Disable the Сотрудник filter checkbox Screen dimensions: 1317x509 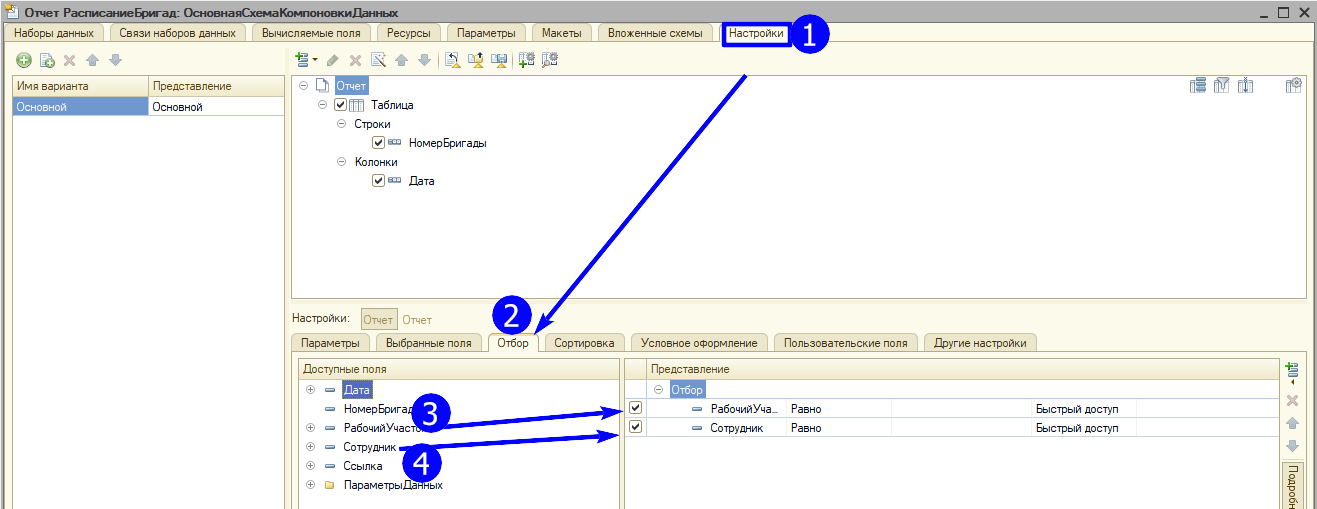point(636,428)
